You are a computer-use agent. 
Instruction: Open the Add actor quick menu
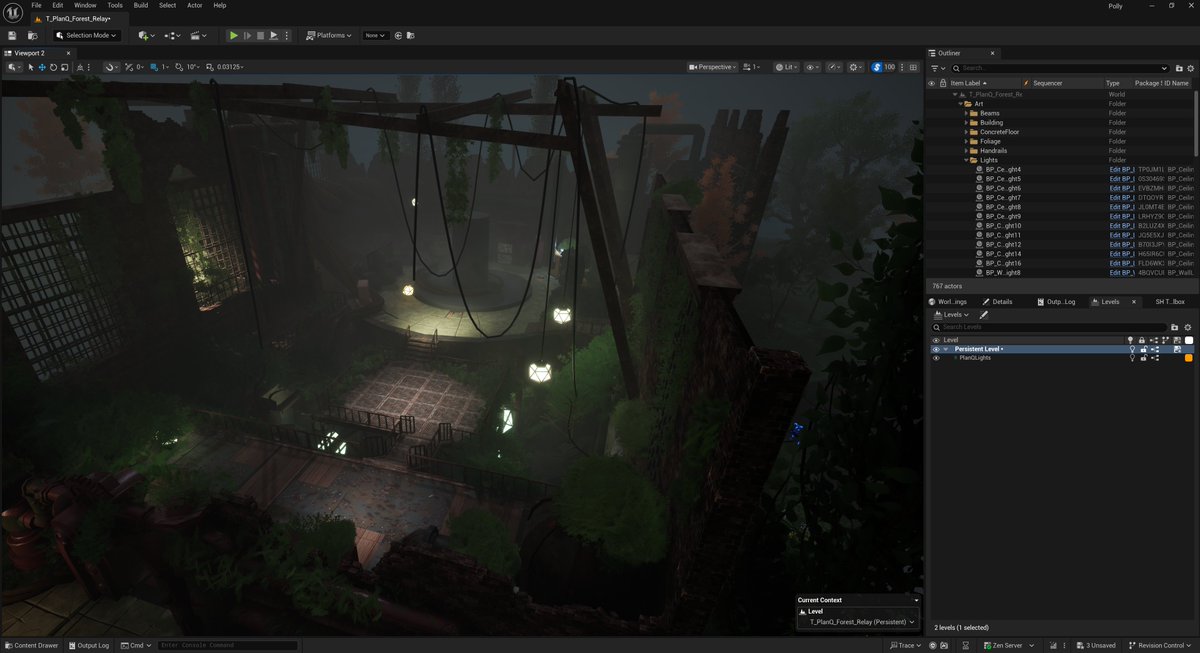(x=146, y=35)
